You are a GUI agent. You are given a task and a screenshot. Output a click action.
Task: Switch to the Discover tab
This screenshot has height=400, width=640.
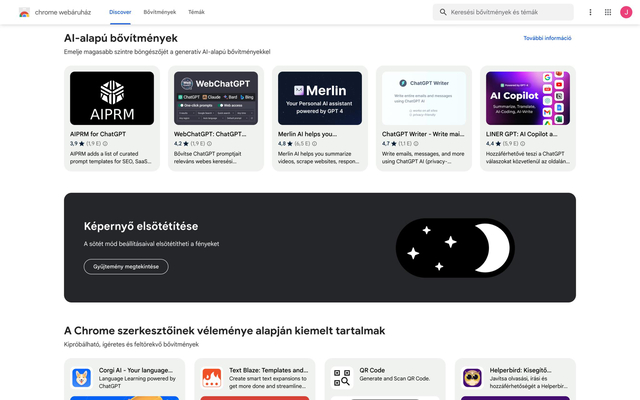120,12
